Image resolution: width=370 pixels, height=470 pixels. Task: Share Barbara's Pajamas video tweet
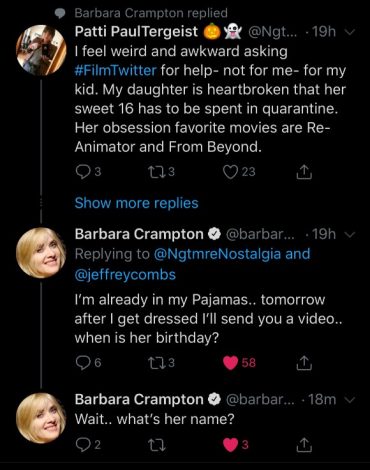(x=304, y=363)
